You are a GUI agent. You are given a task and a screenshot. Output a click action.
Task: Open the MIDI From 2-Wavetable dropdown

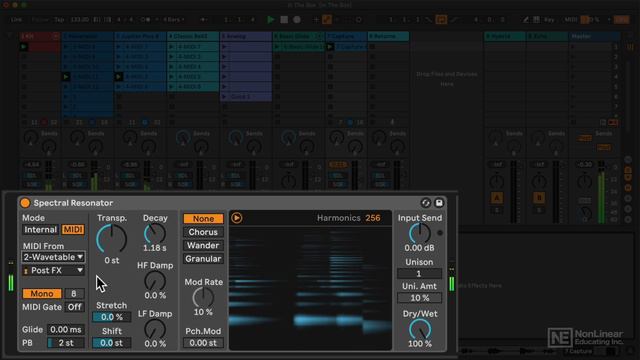tap(53, 257)
